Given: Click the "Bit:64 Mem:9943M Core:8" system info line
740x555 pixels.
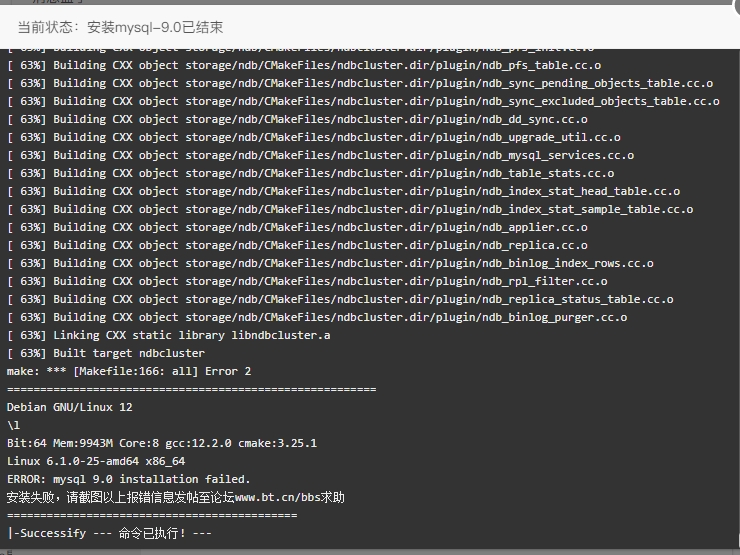Looking at the screenshot, I should (162, 443).
